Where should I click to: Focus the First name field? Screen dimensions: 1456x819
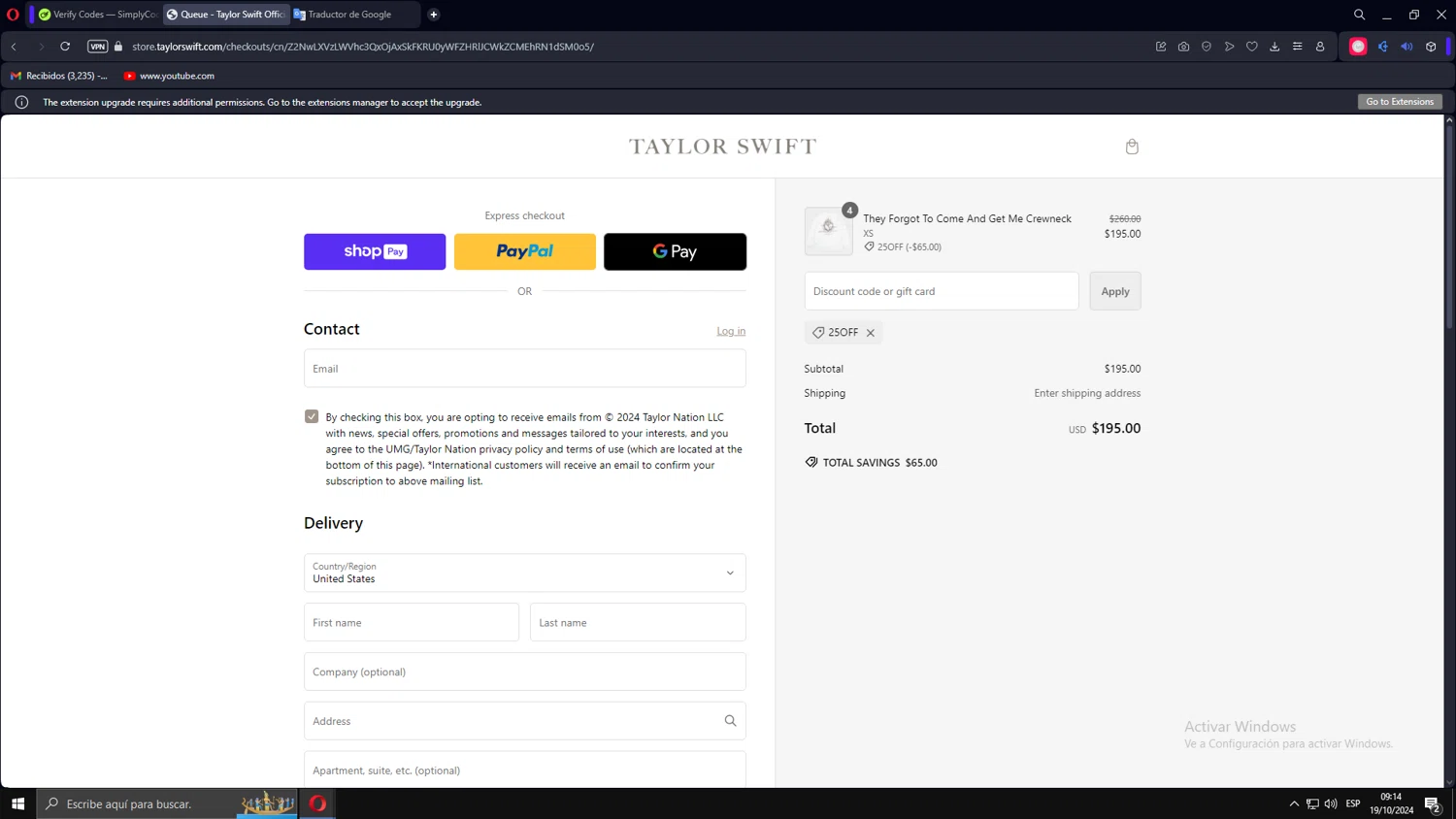(412, 623)
